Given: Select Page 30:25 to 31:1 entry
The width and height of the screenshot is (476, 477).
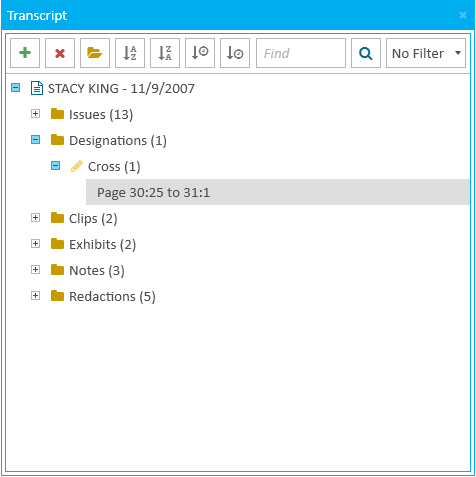Looking at the screenshot, I should [x=277, y=192].
